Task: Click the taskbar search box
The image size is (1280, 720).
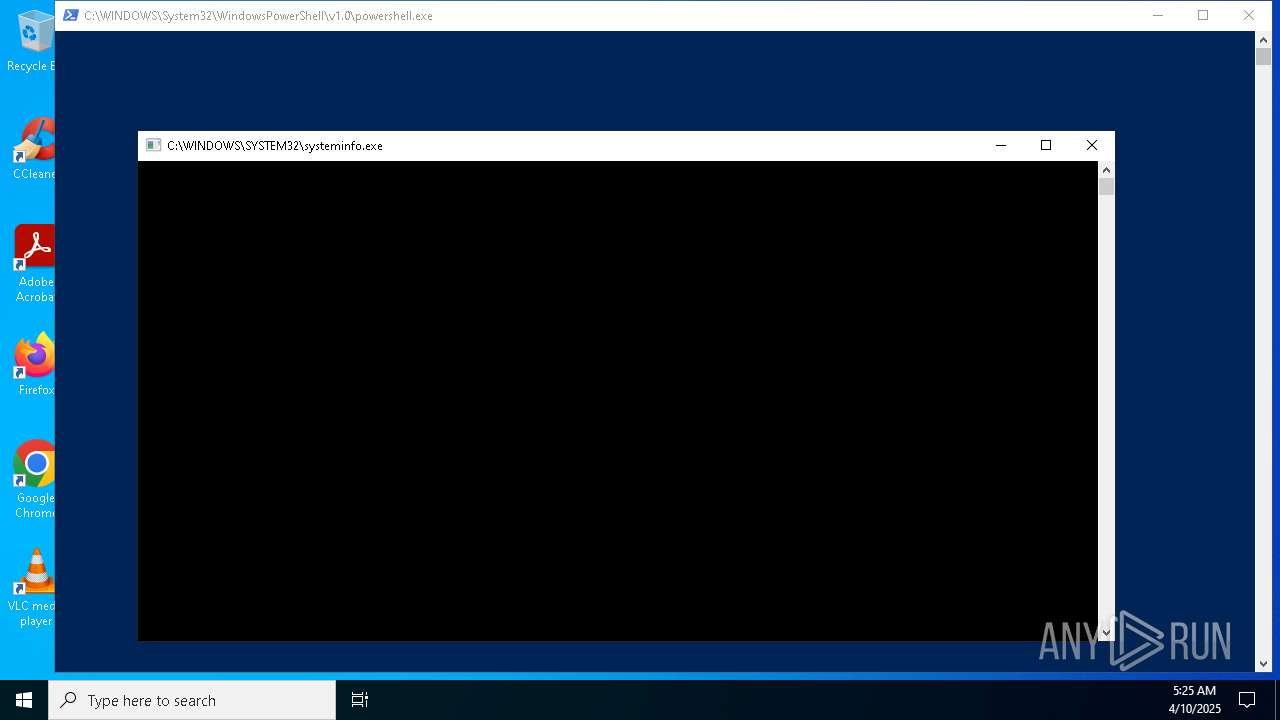Action: coord(192,700)
